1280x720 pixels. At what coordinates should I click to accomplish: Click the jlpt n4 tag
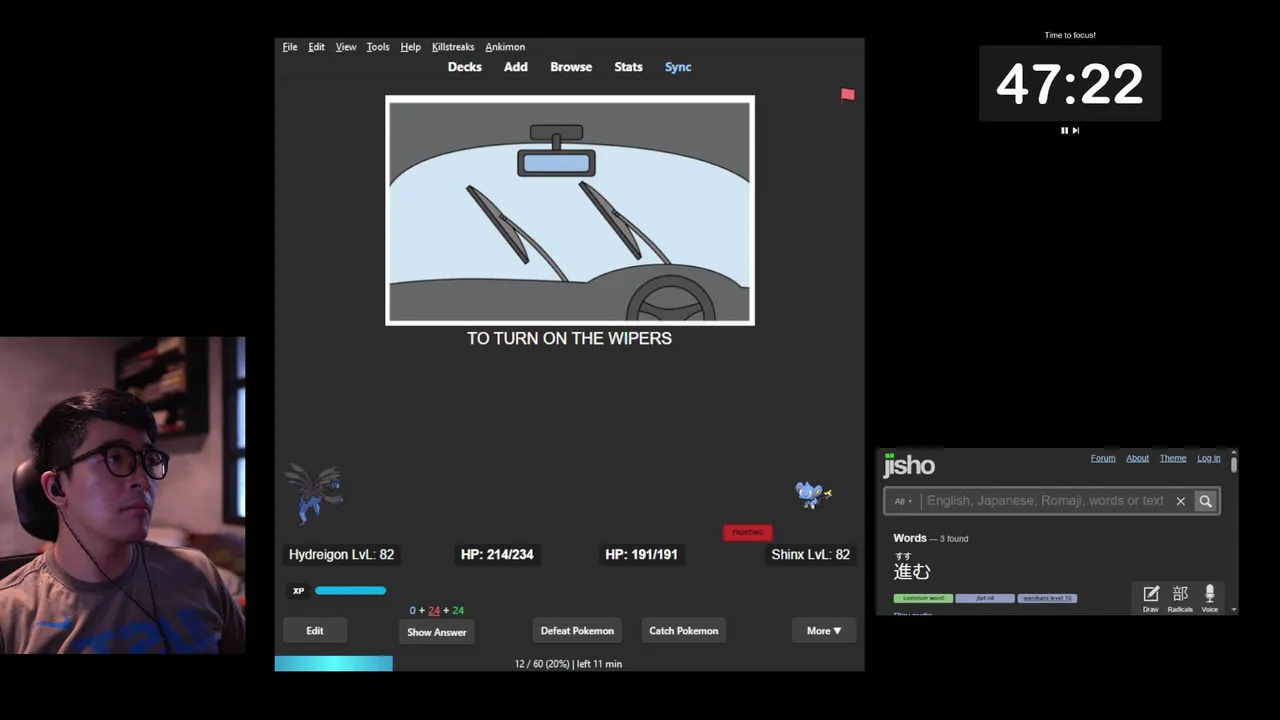coord(985,598)
